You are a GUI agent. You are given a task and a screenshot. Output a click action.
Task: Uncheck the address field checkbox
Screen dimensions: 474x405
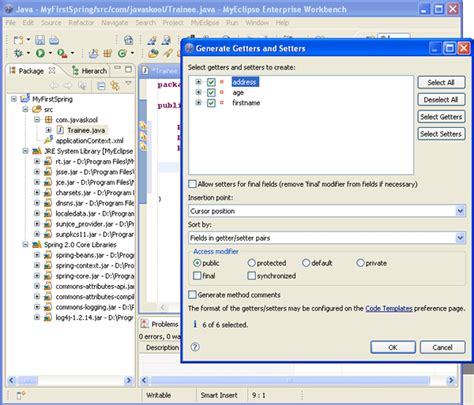pos(211,82)
